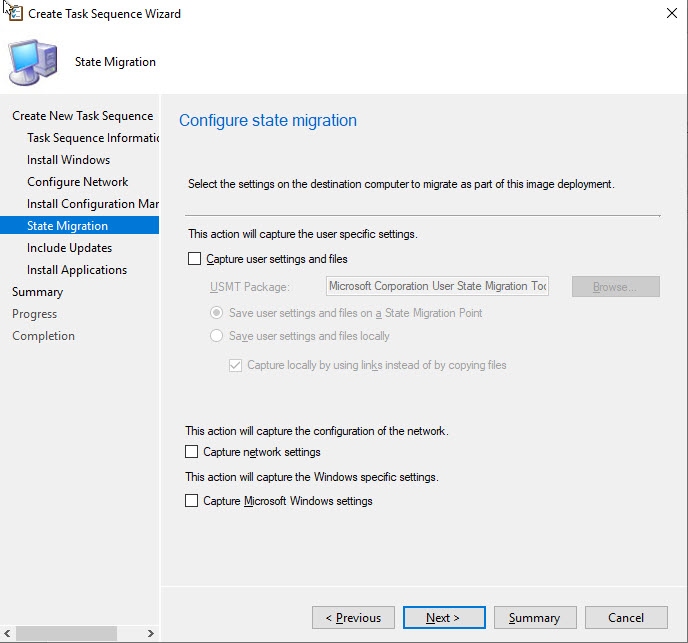Click the Configure state migration heading
688x643 pixels.
click(268, 120)
